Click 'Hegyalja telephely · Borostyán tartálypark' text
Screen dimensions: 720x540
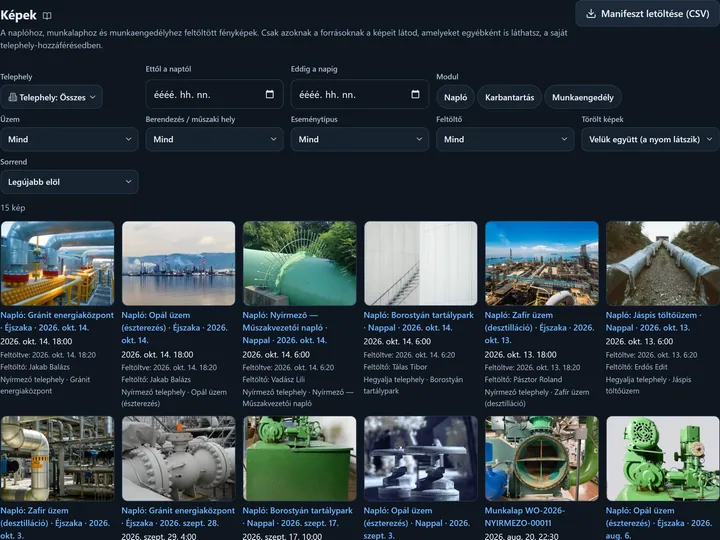413,385
